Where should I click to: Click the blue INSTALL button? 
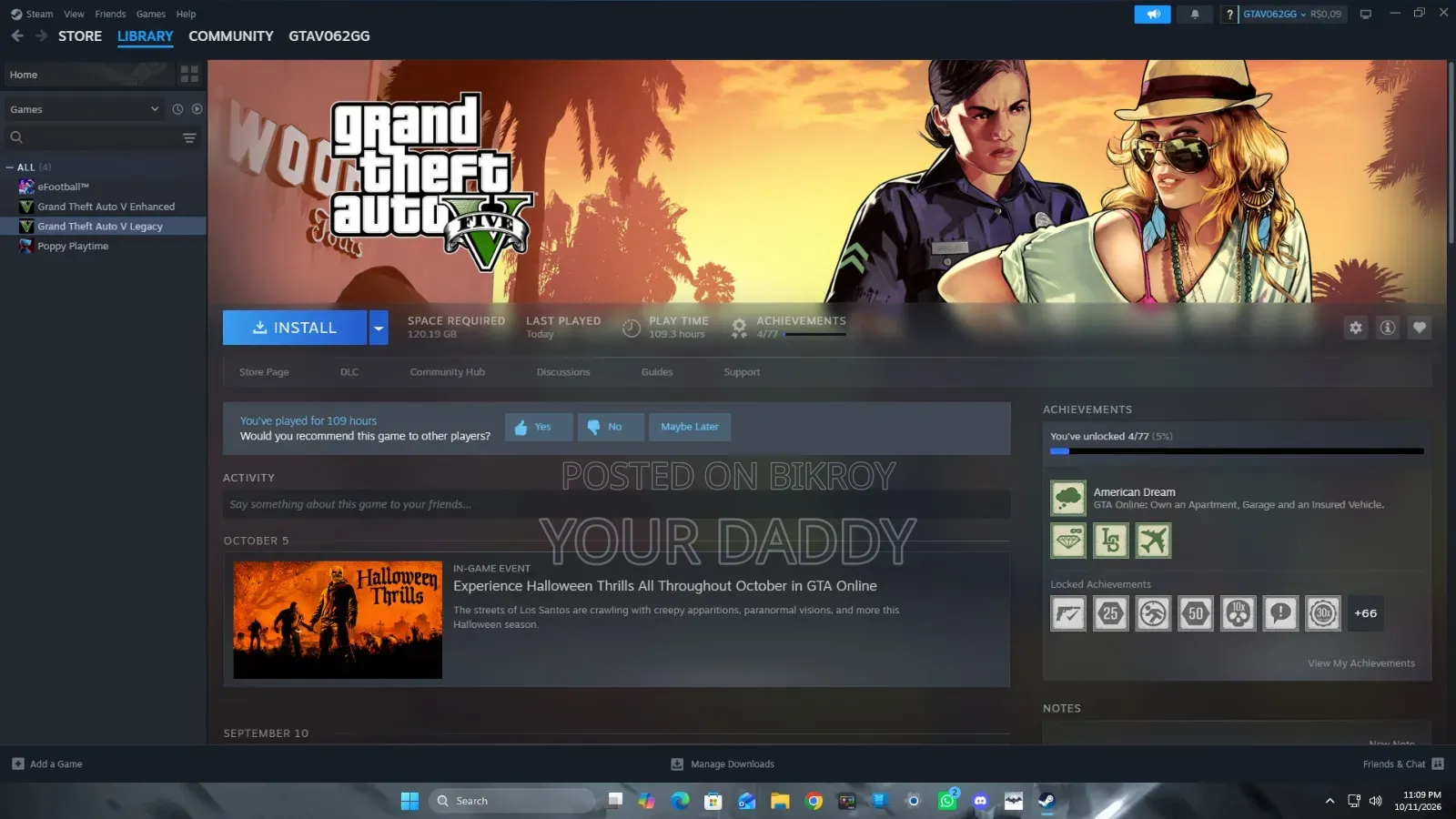295,328
